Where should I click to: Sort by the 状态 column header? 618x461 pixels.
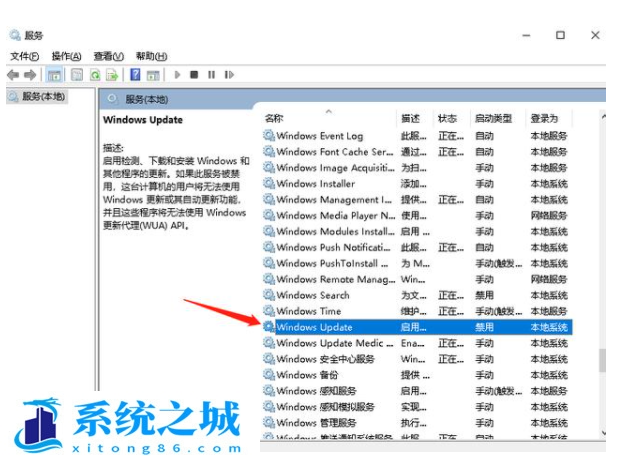coord(447,118)
